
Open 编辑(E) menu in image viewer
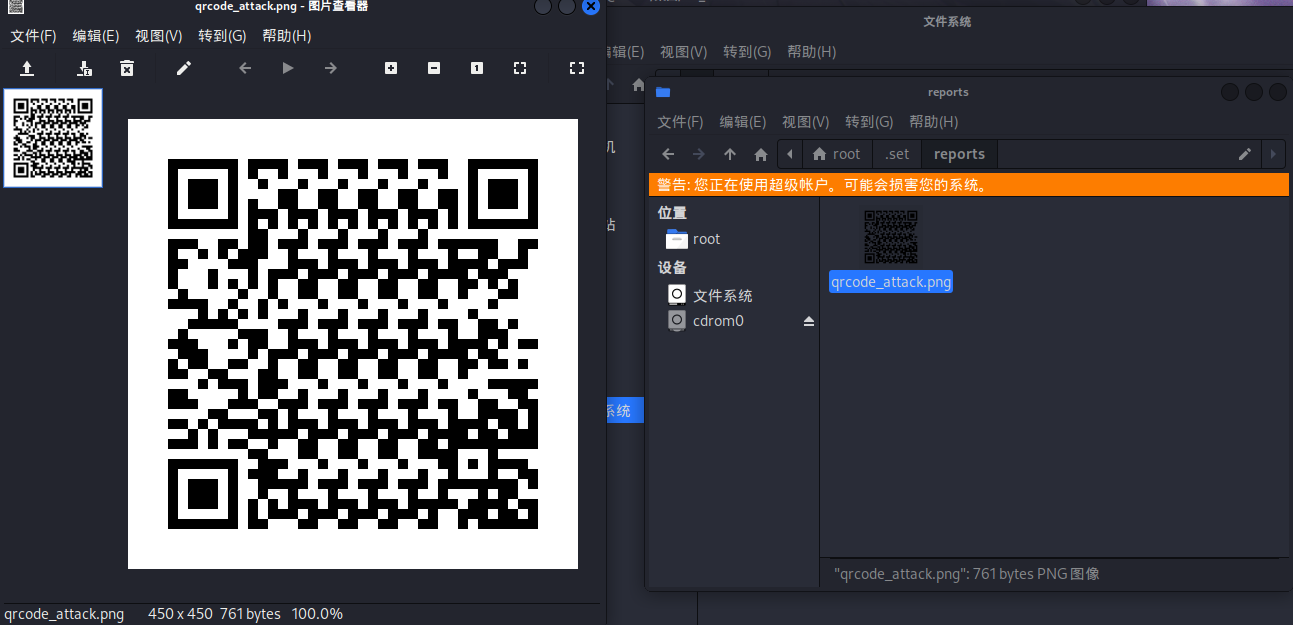96,36
